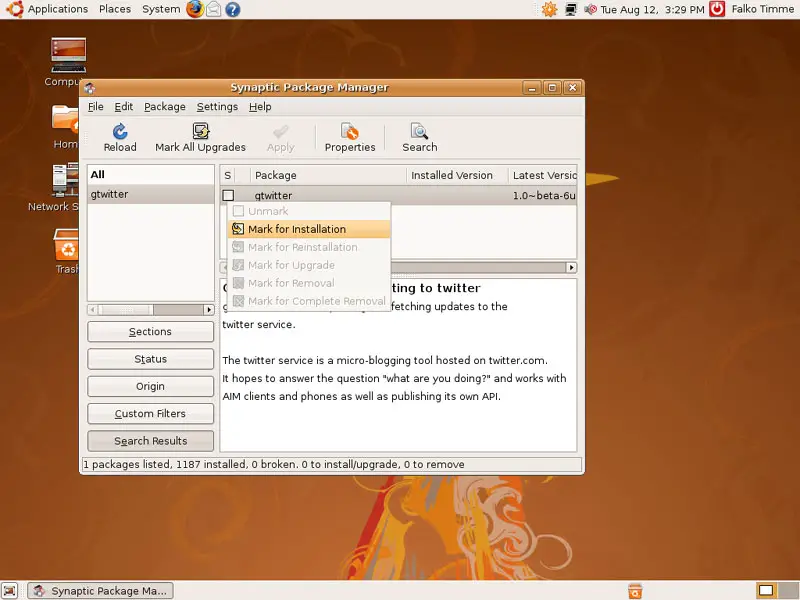Click Mark for Reinstallation entry
This screenshot has height=600, width=800.
pos(309,247)
